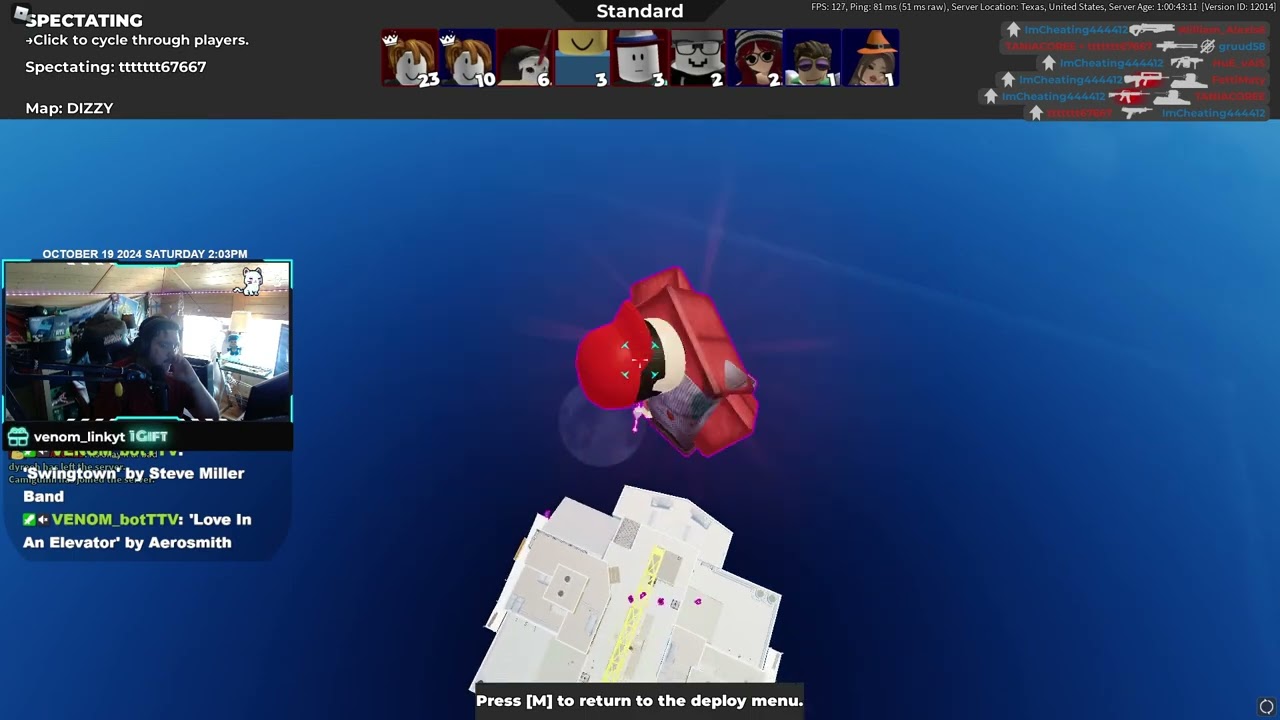This screenshot has height=720, width=1280.
Task: Open the Roblox menu icon in top-left corner
Action: (x=21, y=14)
